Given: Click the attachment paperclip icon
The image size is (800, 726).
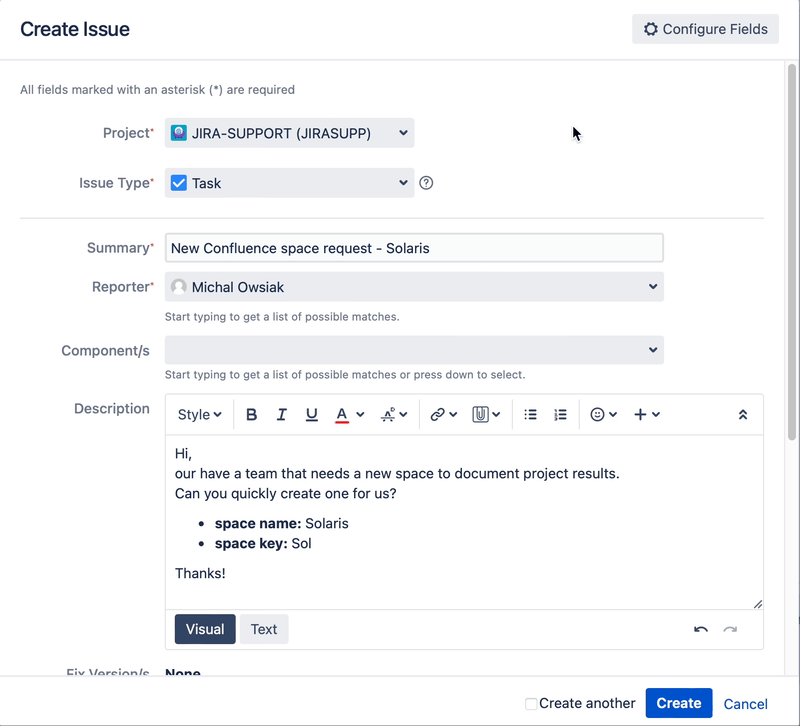Looking at the screenshot, I should [480, 415].
